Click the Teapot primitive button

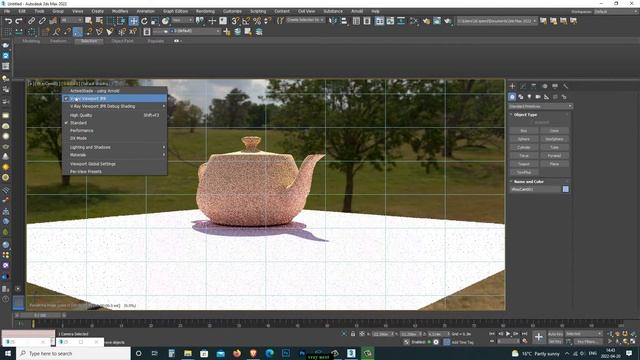[x=524, y=164]
